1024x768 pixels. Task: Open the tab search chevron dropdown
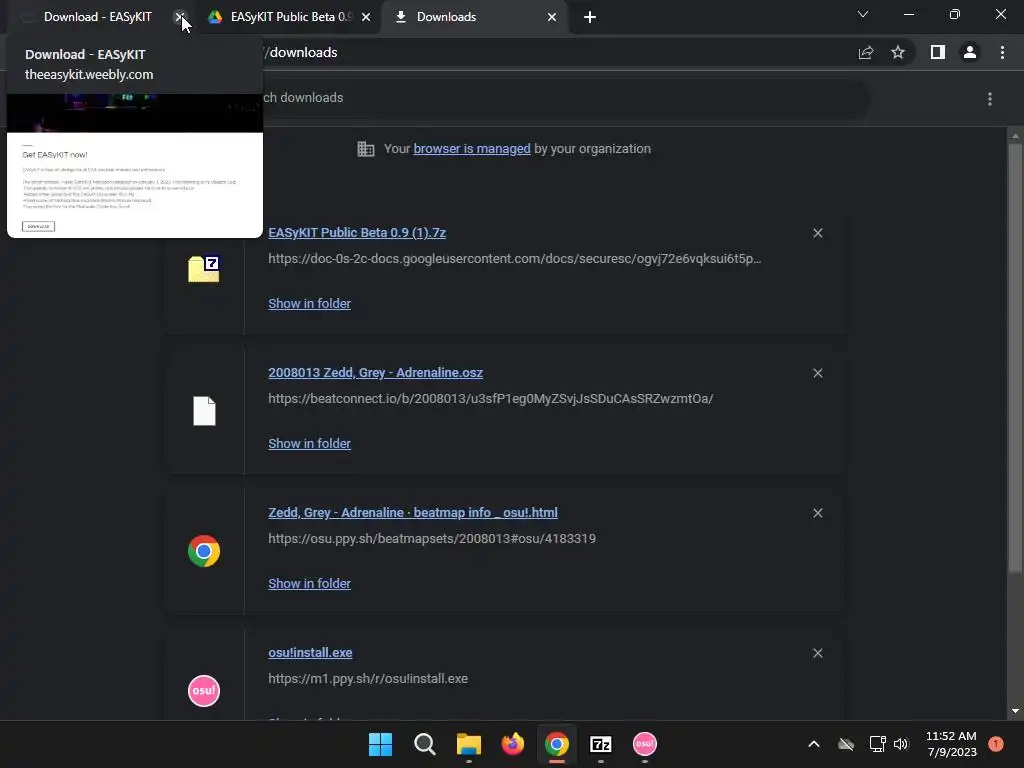click(x=863, y=14)
